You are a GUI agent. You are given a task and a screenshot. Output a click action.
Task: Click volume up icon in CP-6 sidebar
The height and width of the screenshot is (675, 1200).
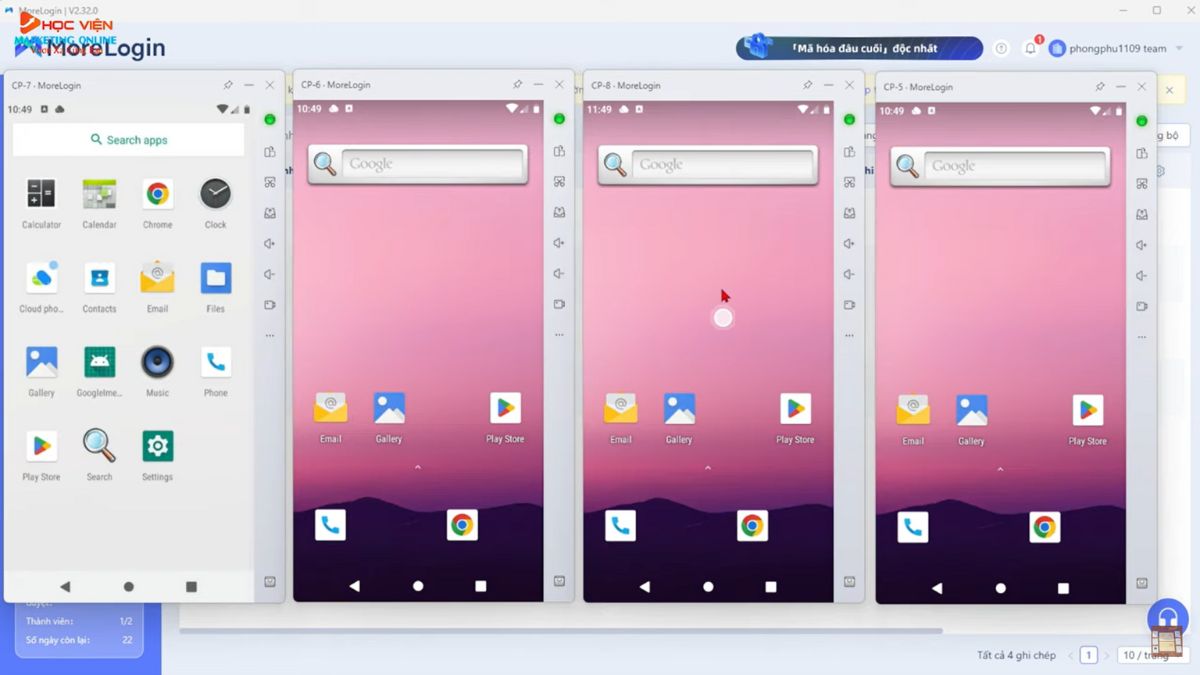pos(559,243)
